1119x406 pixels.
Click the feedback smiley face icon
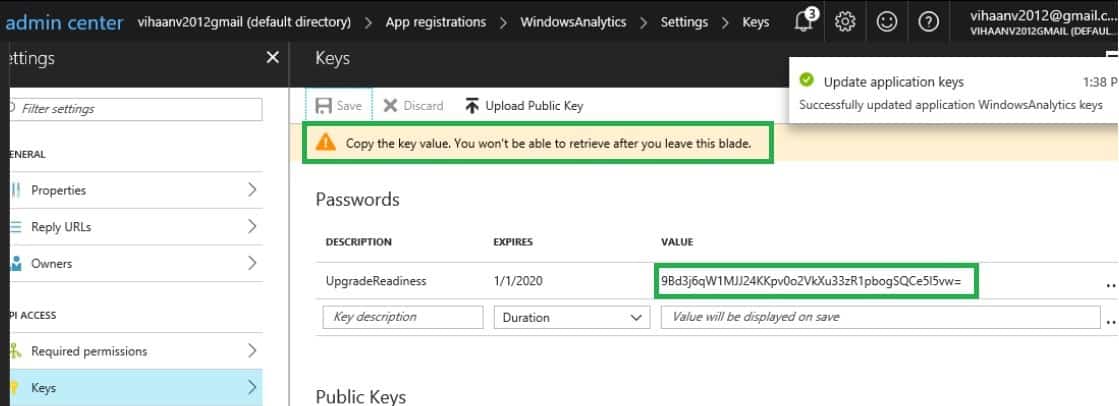[x=886, y=21]
